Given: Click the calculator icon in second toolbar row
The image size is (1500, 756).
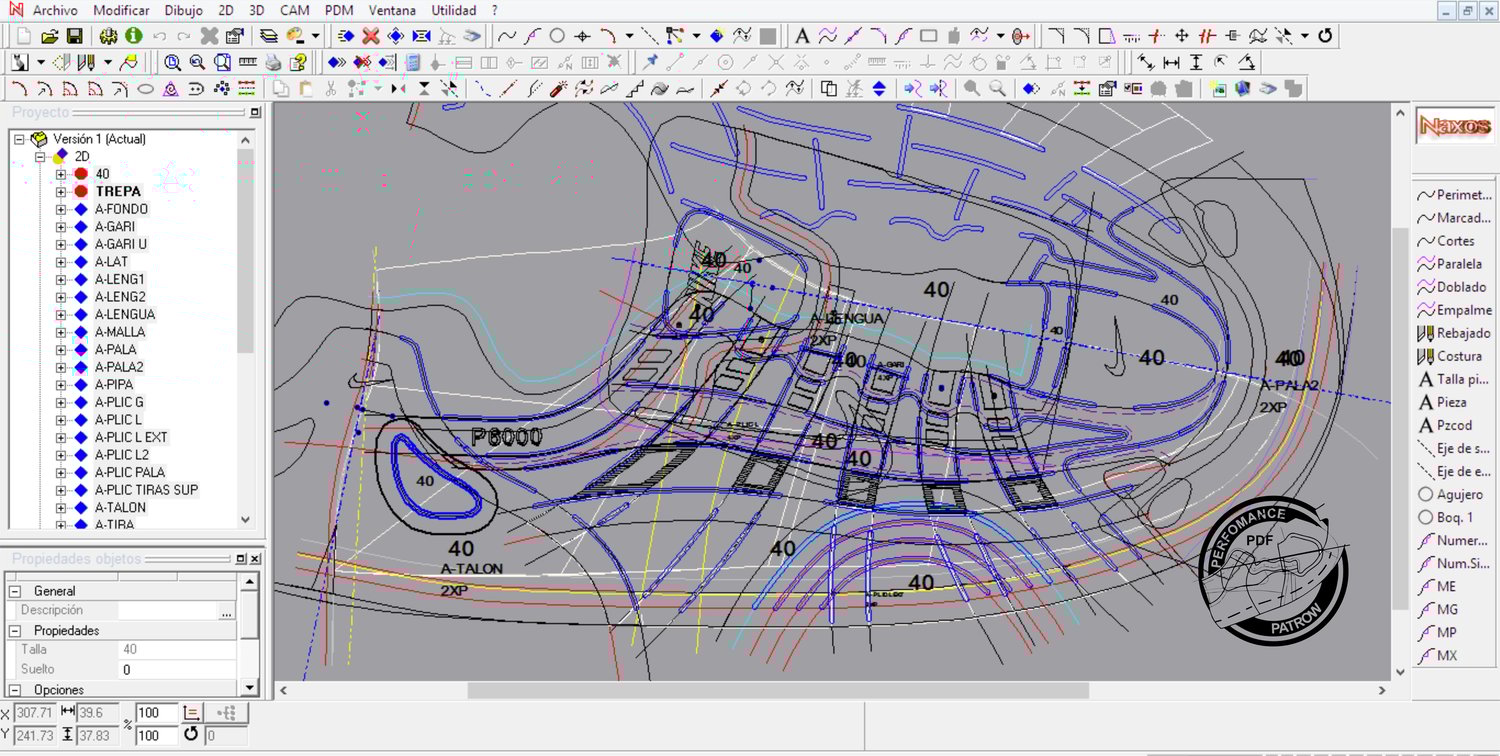Looking at the screenshot, I should 413,62.
